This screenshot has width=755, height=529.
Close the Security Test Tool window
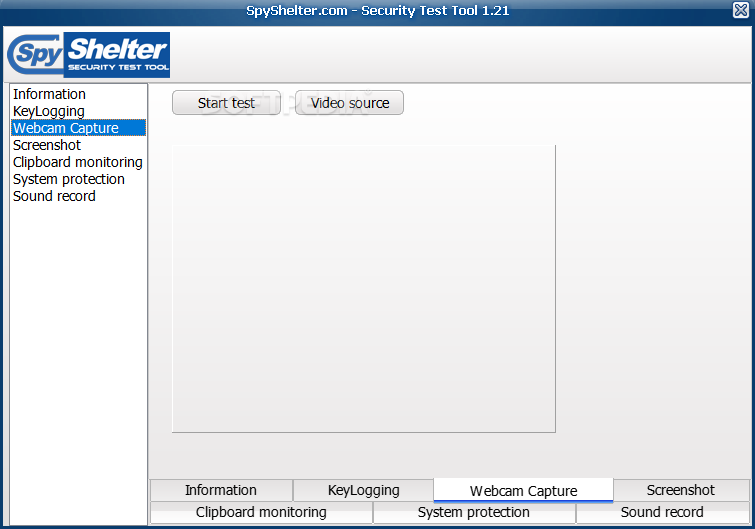(x=741, y=10)
